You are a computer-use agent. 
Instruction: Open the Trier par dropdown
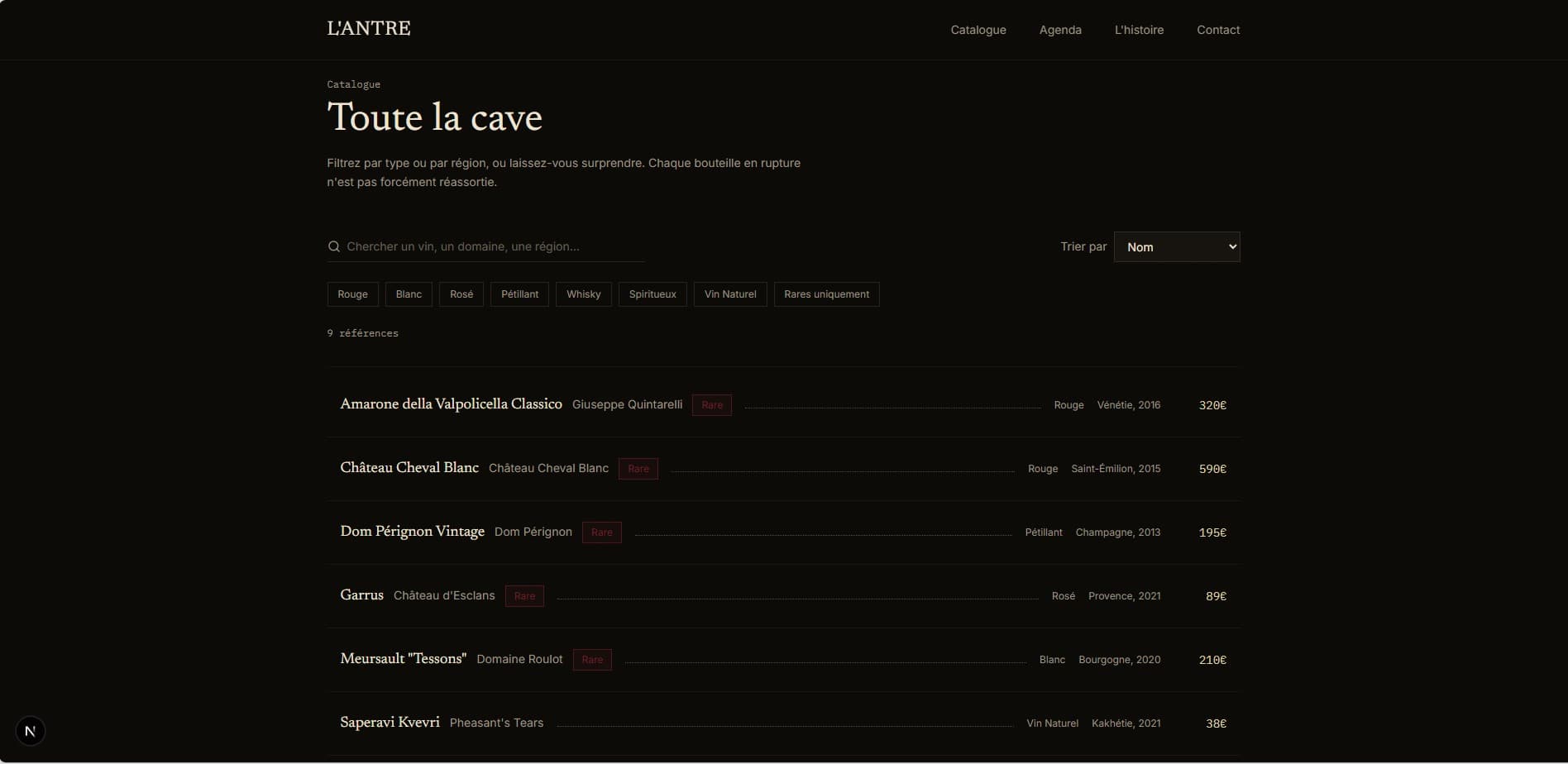[x=1177, y=246]
